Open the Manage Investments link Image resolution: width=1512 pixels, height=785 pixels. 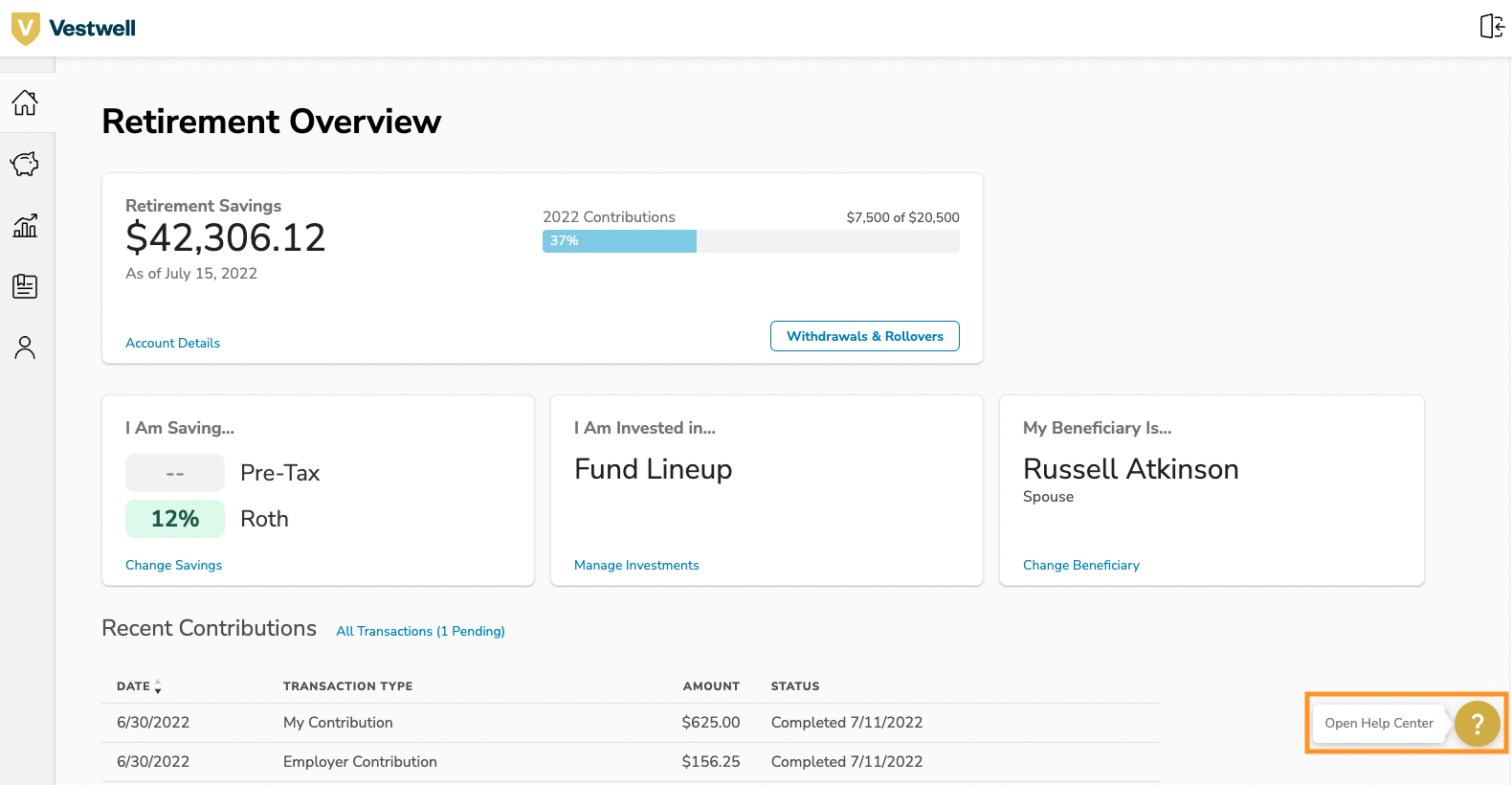point(636,565)
